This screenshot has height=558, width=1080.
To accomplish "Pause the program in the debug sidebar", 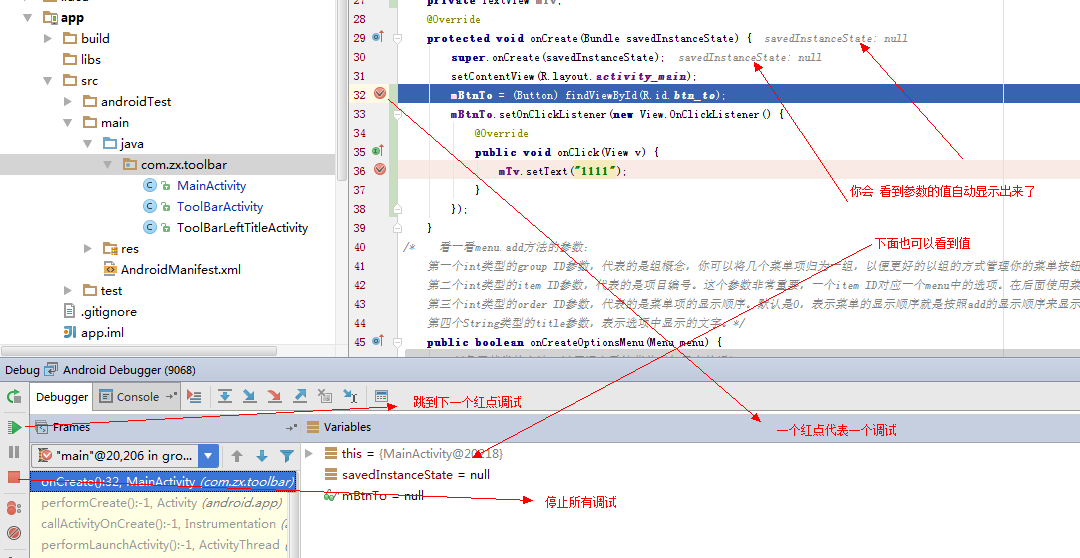I will (x=14, y=452).
